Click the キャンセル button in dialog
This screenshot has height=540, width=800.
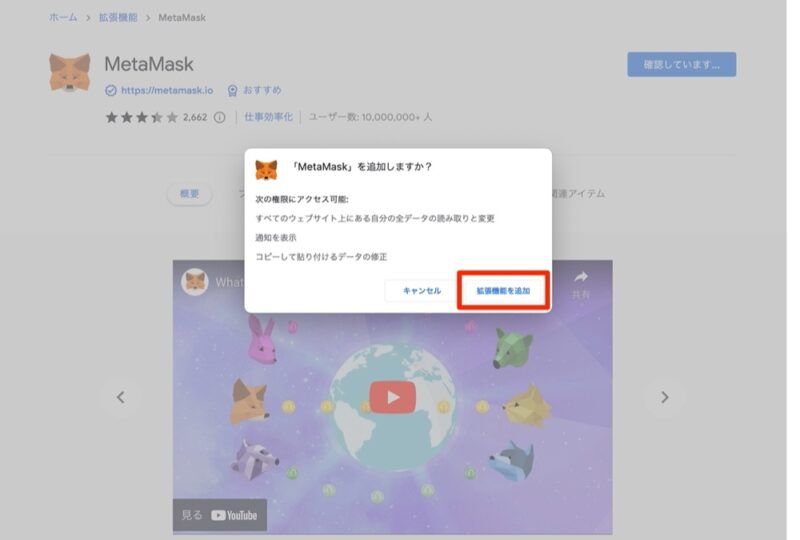pyautogui.click(x=421, y=290)
